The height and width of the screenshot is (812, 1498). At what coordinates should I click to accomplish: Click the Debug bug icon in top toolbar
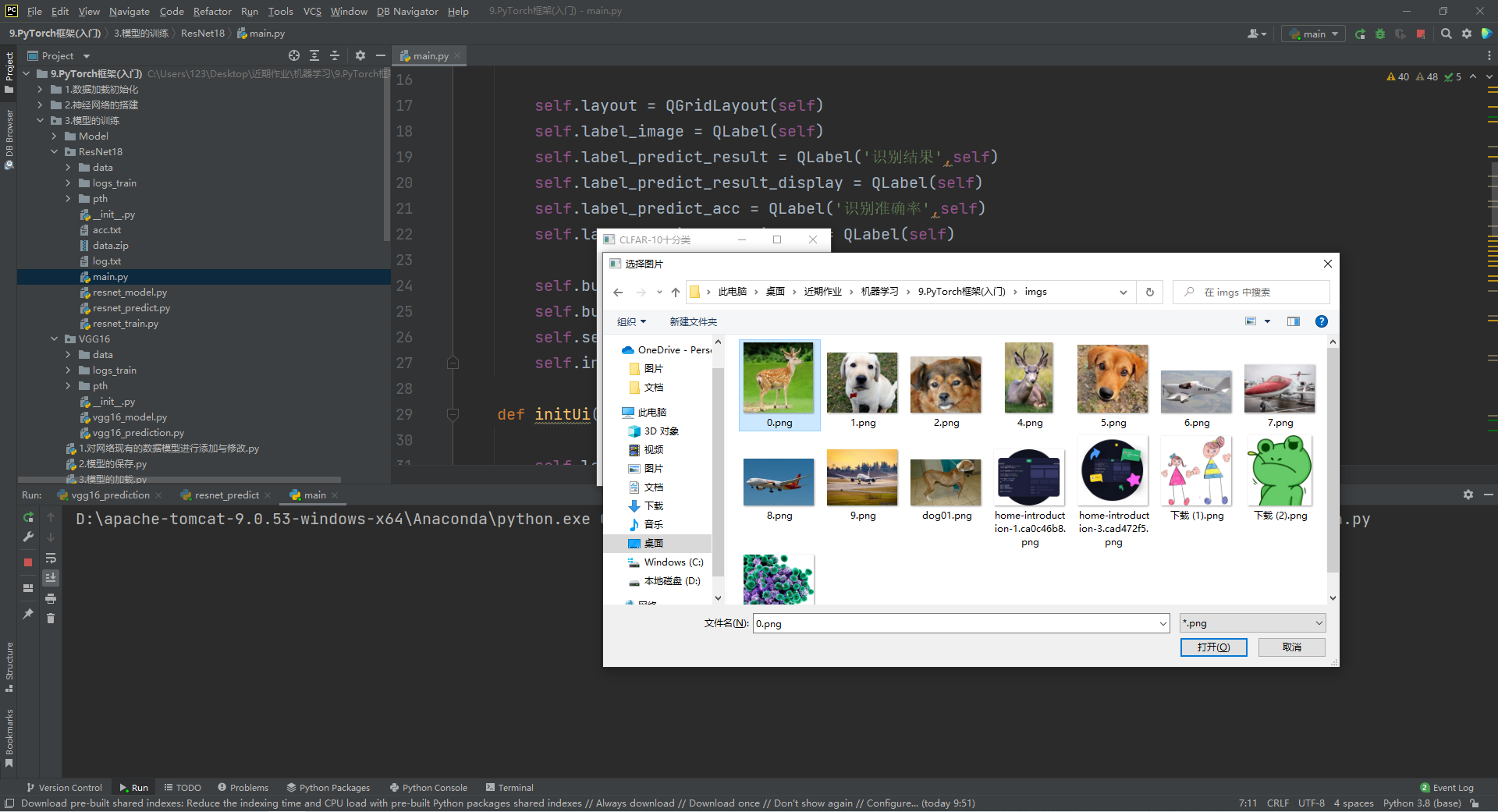coord(1380,34)
